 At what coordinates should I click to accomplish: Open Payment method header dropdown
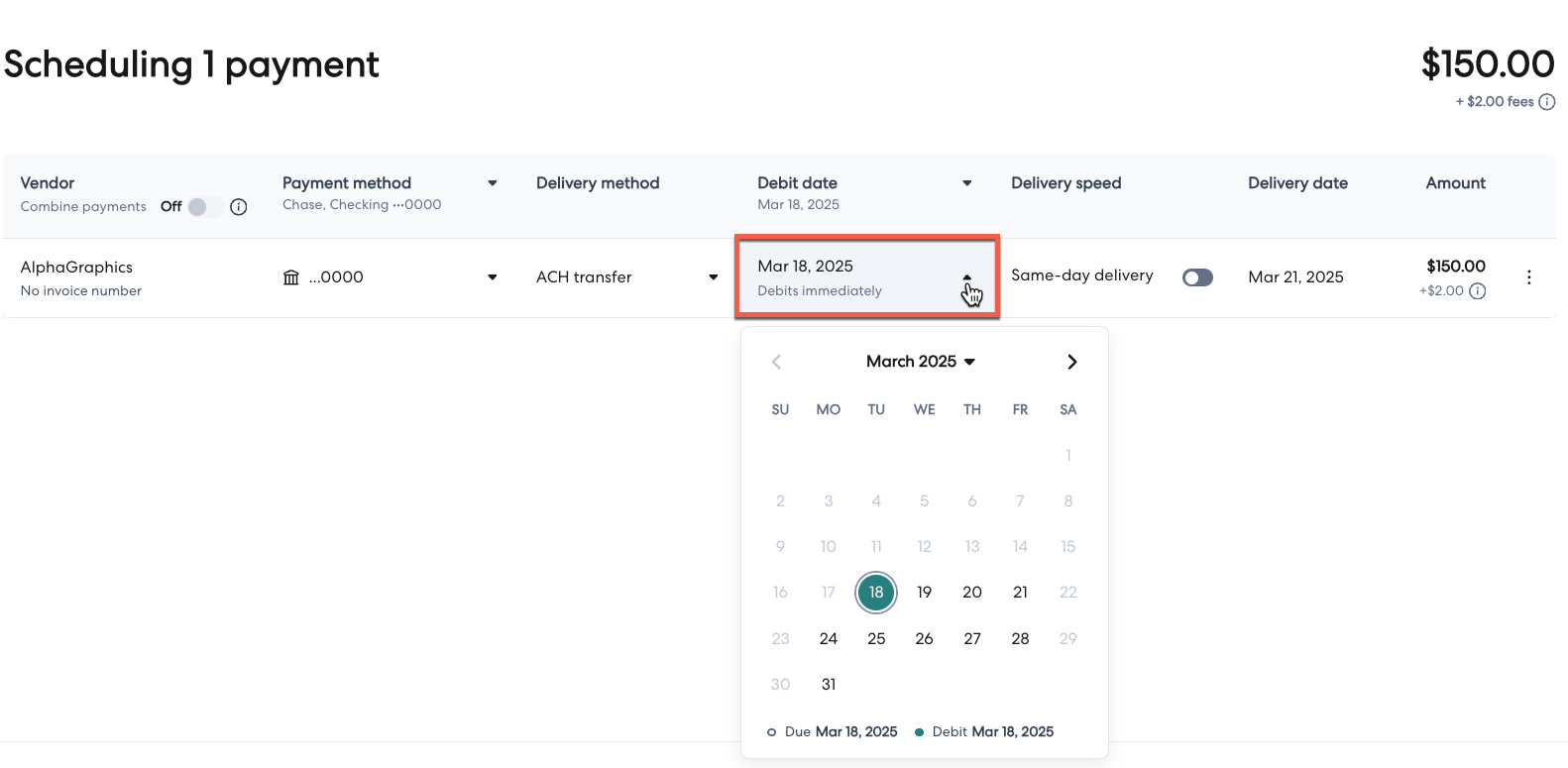492,183
